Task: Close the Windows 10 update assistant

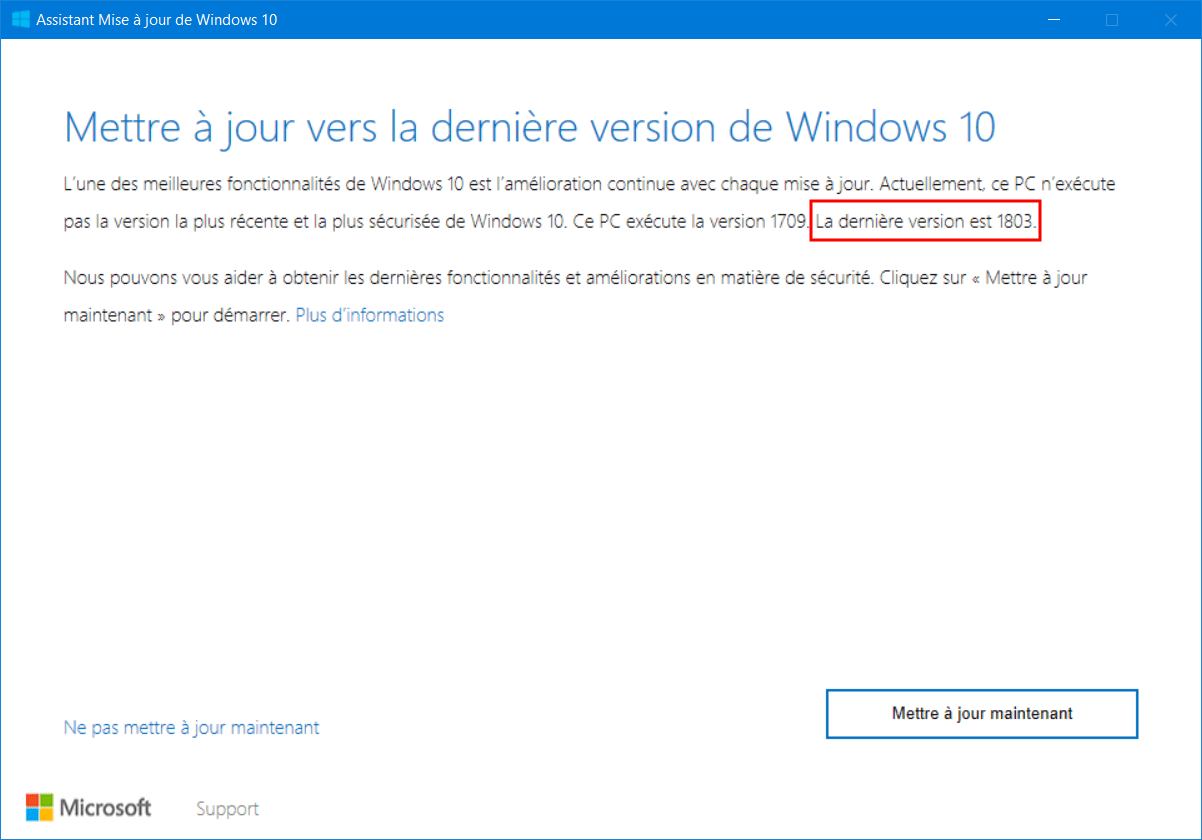Action: coord(1170,19)
